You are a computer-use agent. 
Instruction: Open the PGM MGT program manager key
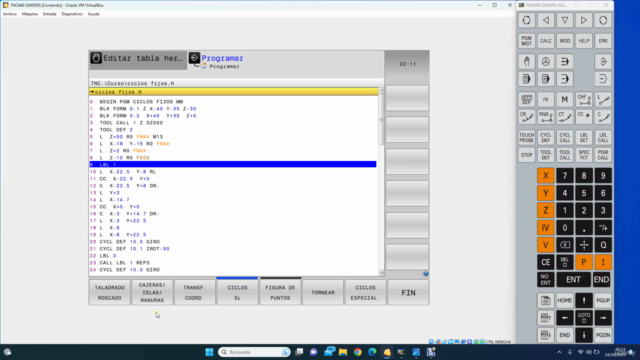click(x=527, y=41)
